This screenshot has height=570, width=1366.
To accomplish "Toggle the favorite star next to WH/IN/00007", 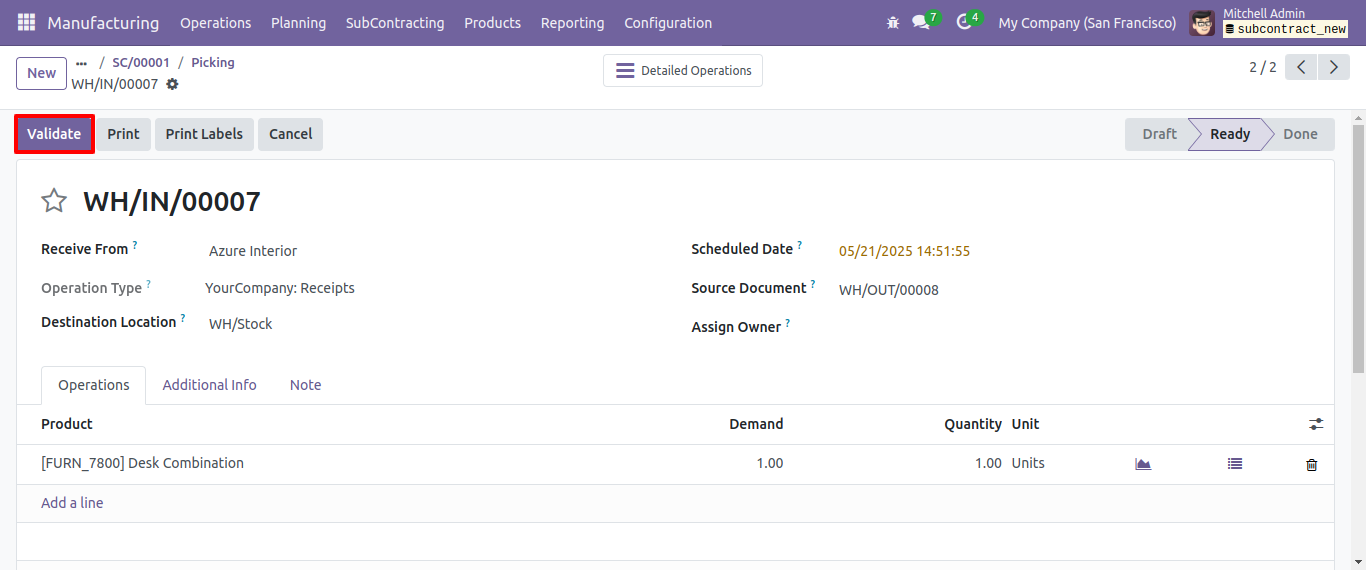I will tap(54, 201).
